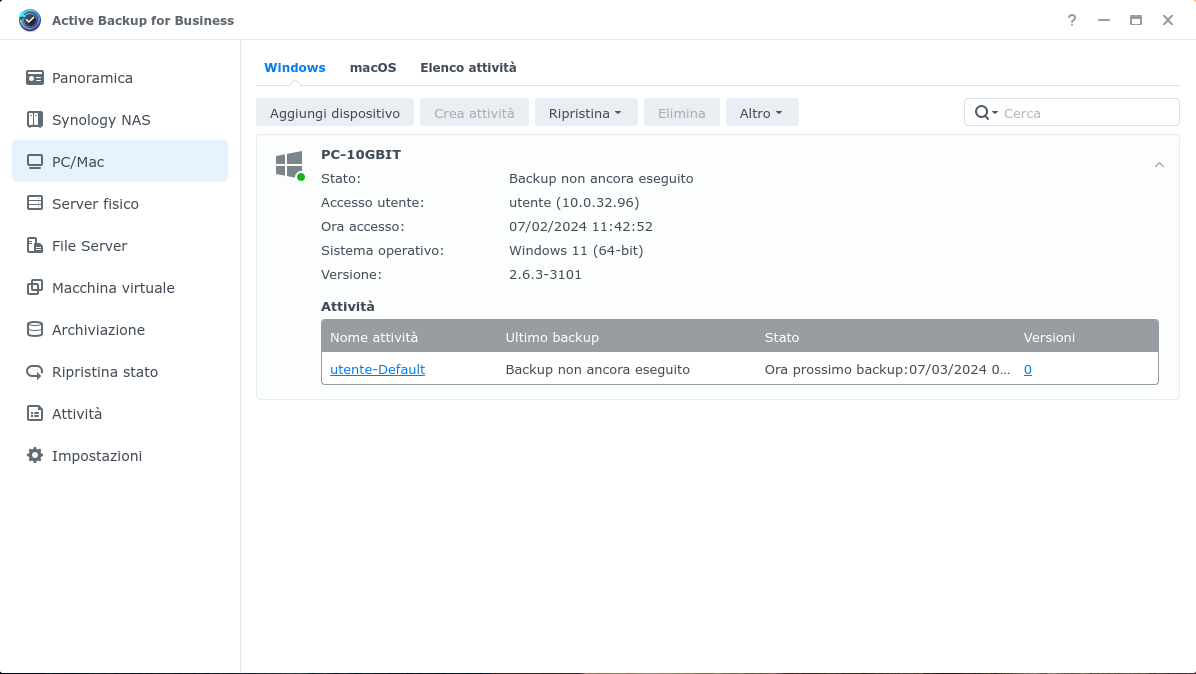Open Synology NAS section
1196x674 pixels.
120,120
